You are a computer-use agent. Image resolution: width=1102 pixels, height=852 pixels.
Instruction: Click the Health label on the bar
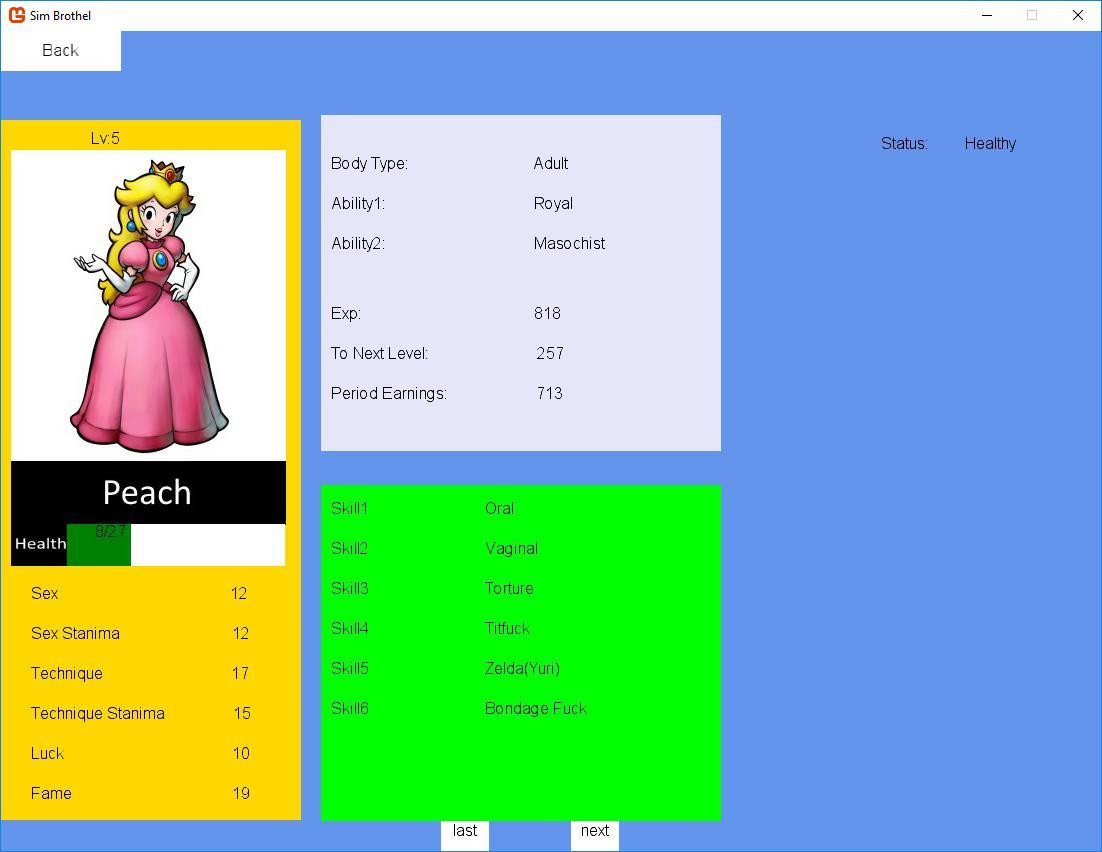40,544
